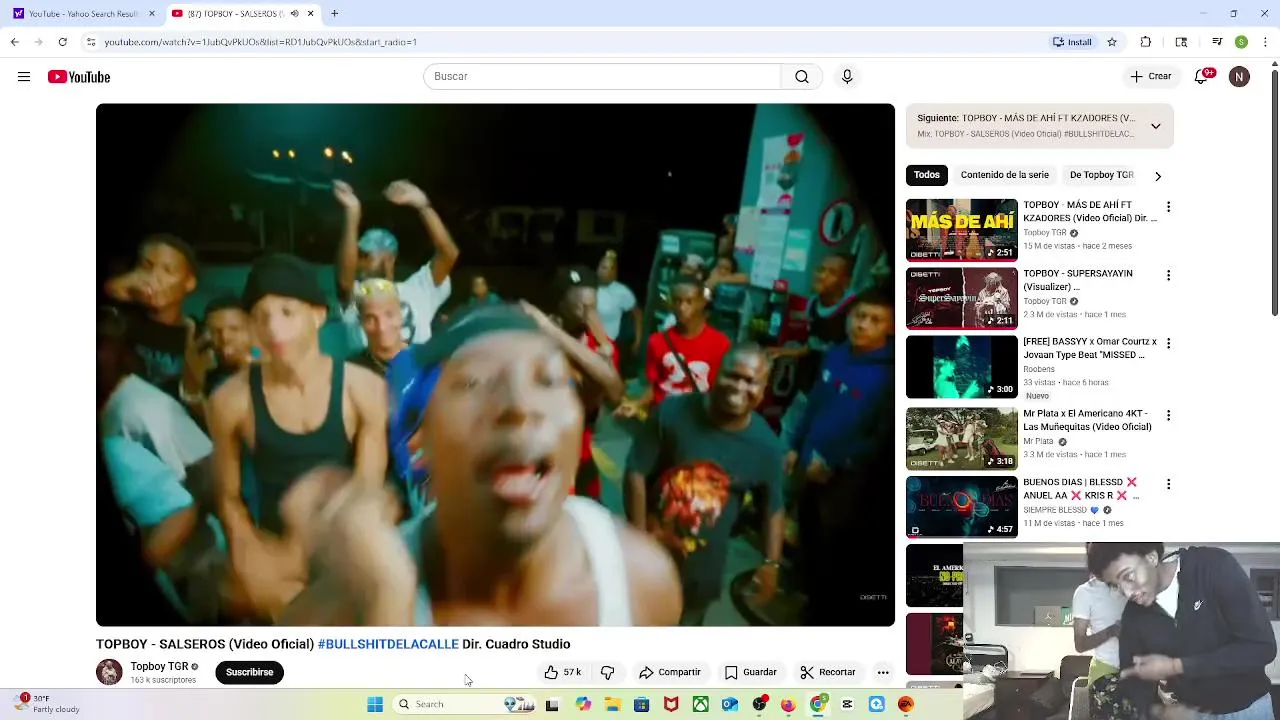The width and height of the screenshot is (1280, 720).
Task: Open the notifications bell
Action: click(1203, 77)
